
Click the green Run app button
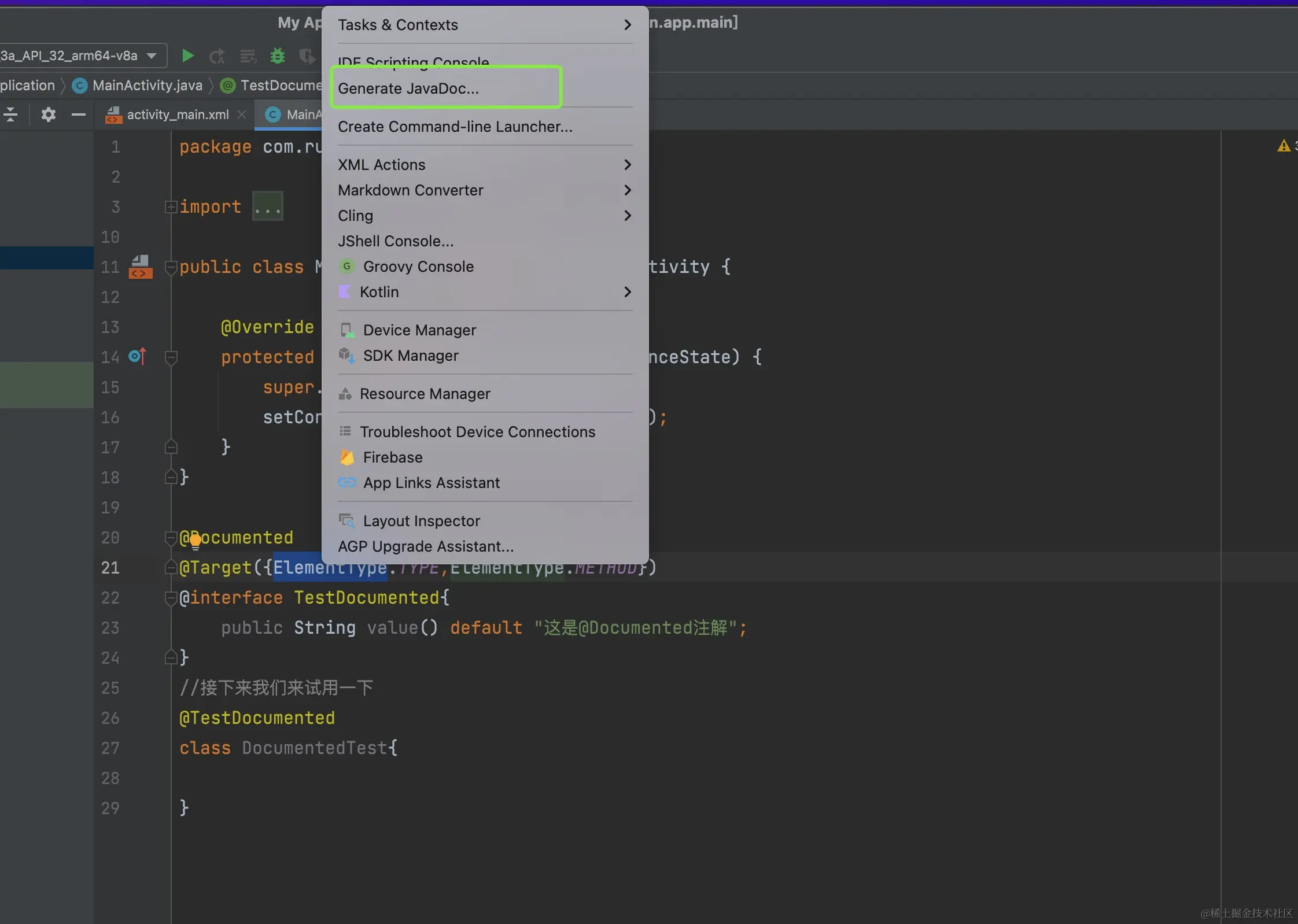pyautogui.click(x=187, y=56)
